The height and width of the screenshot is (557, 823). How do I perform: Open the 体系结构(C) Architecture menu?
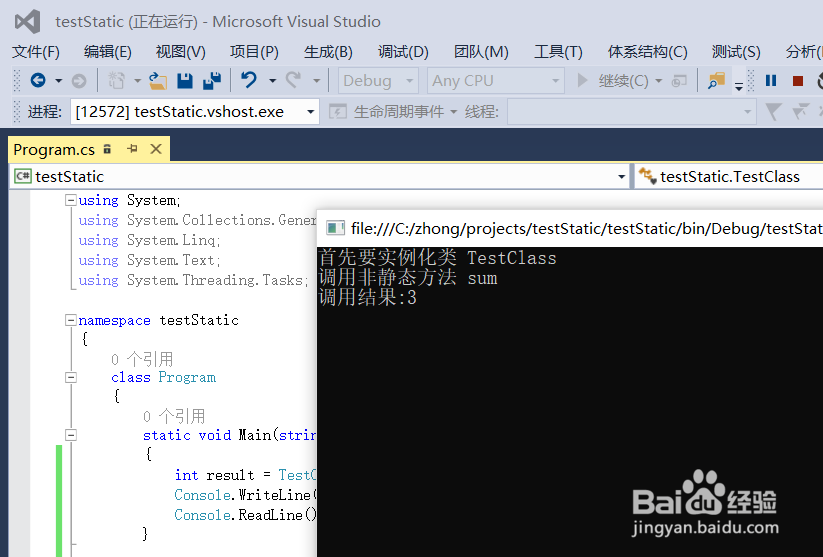pyautogui.click(x=647, y=51)
